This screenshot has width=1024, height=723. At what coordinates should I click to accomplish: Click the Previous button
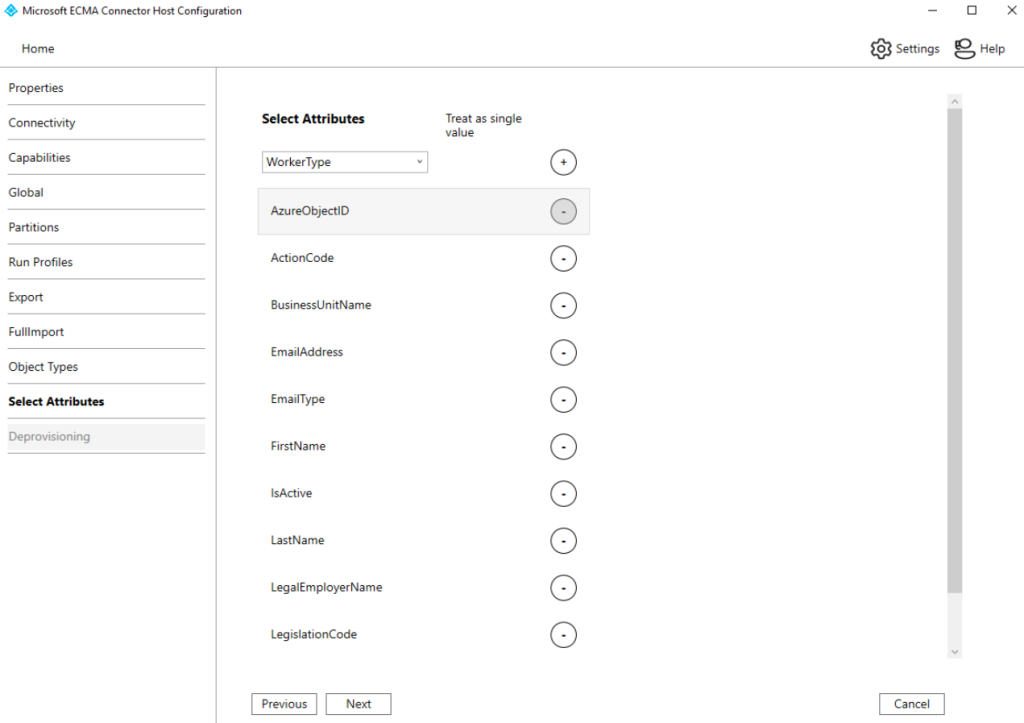pyautogui.click(x=284, y=703)
